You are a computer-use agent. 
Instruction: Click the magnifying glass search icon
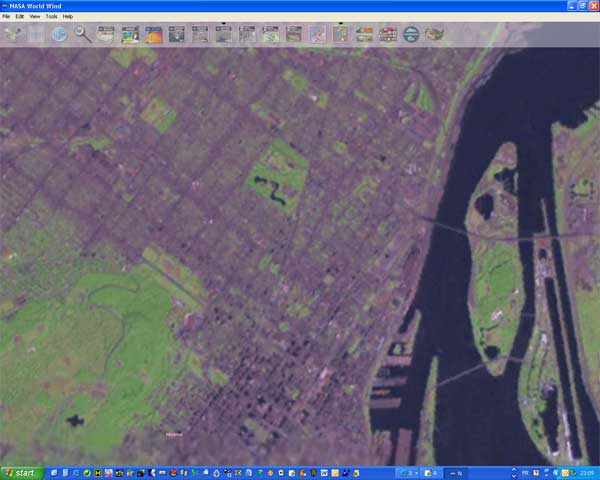(x=83, y=35)
